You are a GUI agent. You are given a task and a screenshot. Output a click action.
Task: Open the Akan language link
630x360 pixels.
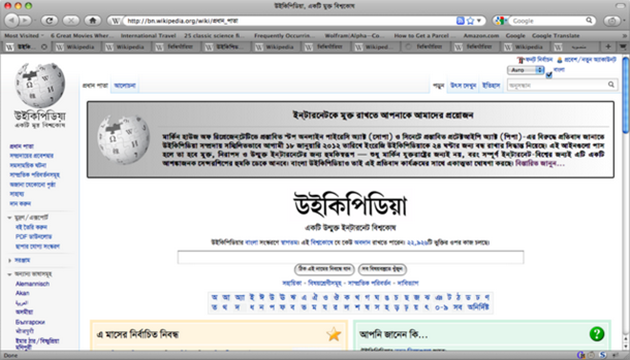coord(22,293)
